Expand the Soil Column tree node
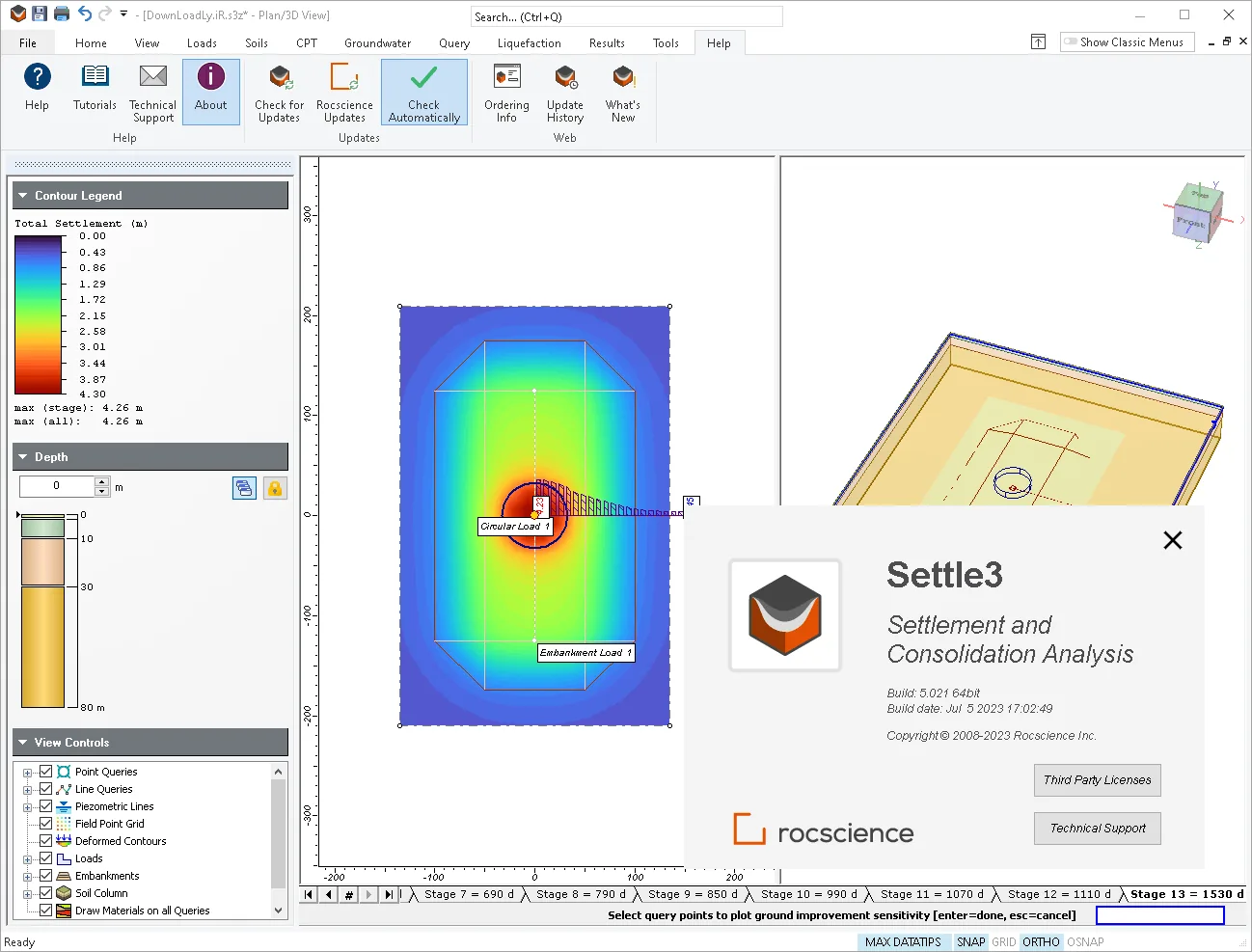Viewport: 1252px width, 952px height. (x=27, y=894)
